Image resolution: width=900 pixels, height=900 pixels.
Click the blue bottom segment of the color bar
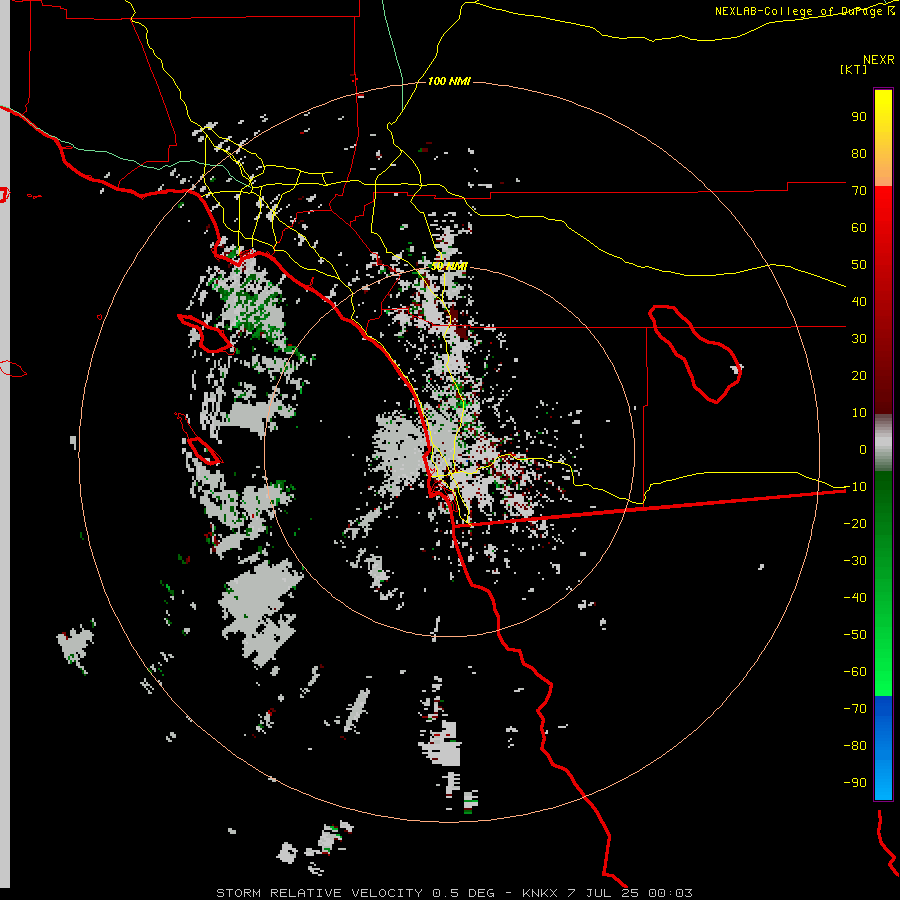pos(883,748)
